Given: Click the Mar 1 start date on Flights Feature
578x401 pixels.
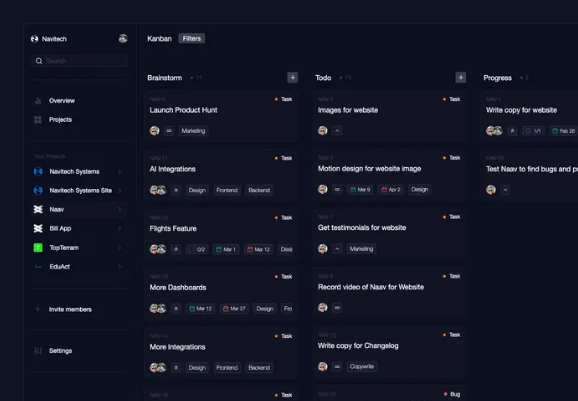Looking at the screenshot, I should click(x=226, y=250).
